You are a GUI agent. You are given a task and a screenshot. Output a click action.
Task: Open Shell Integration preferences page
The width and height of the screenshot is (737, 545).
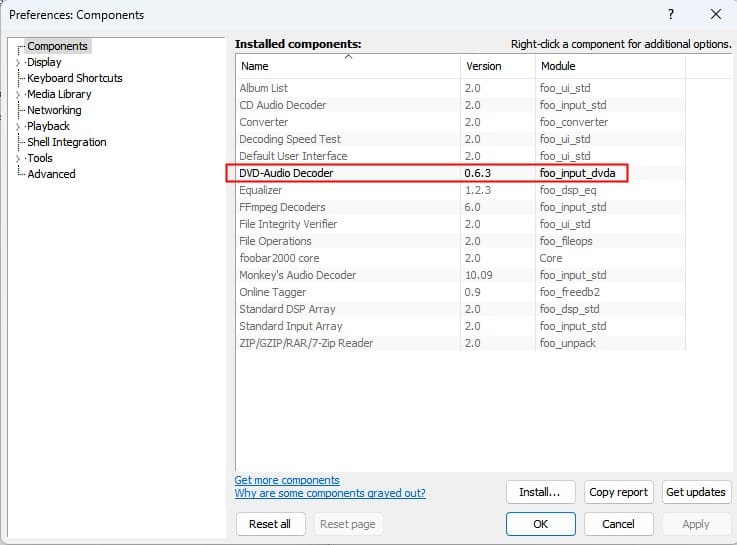tap(67, 142)
